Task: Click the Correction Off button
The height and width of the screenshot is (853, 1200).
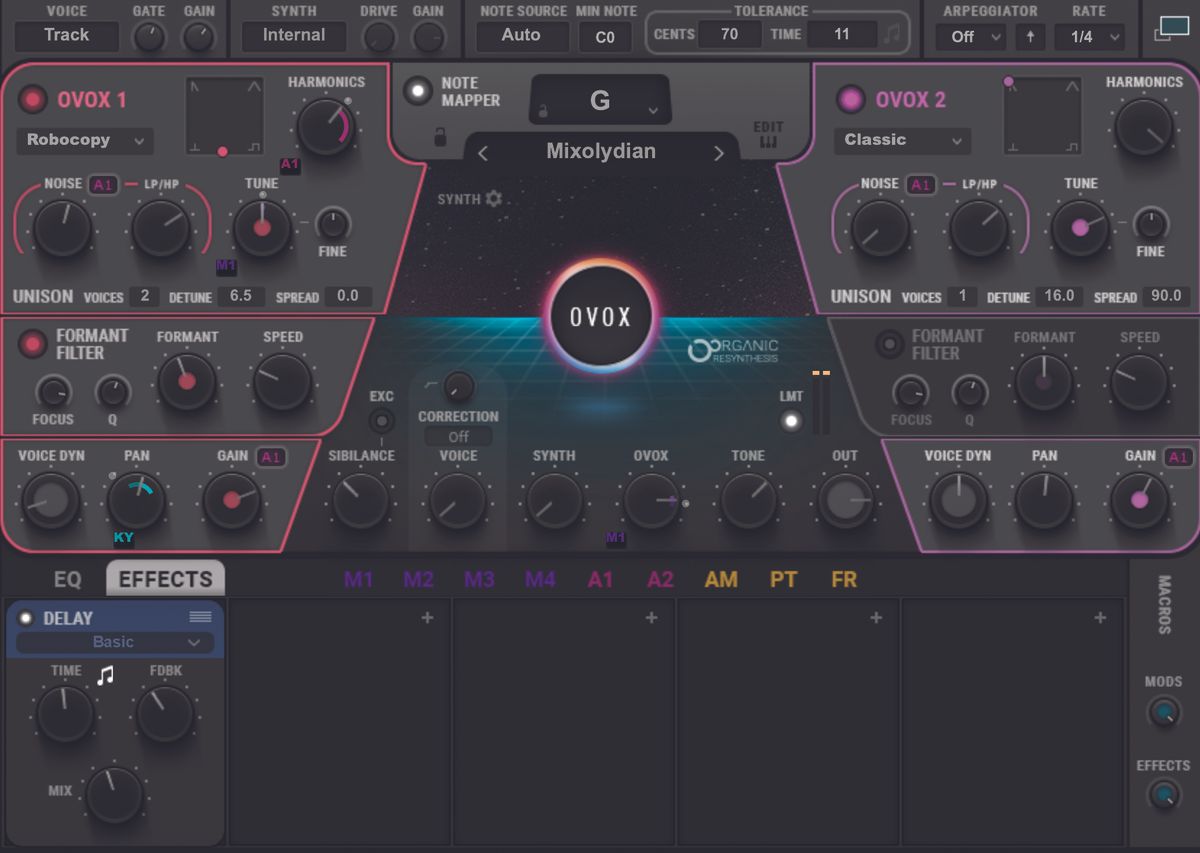Action: click(456, 436)
